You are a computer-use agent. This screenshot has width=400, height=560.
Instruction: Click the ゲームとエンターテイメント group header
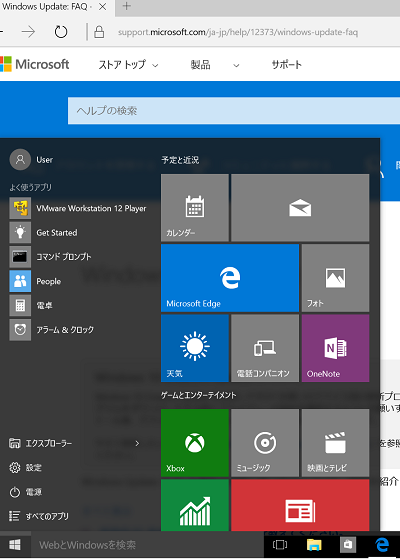199,395
